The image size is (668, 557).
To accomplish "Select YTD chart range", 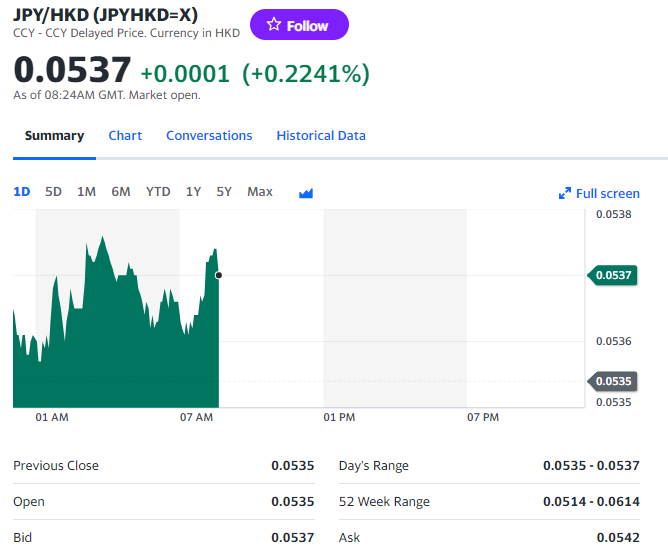I will pos(158,192).
